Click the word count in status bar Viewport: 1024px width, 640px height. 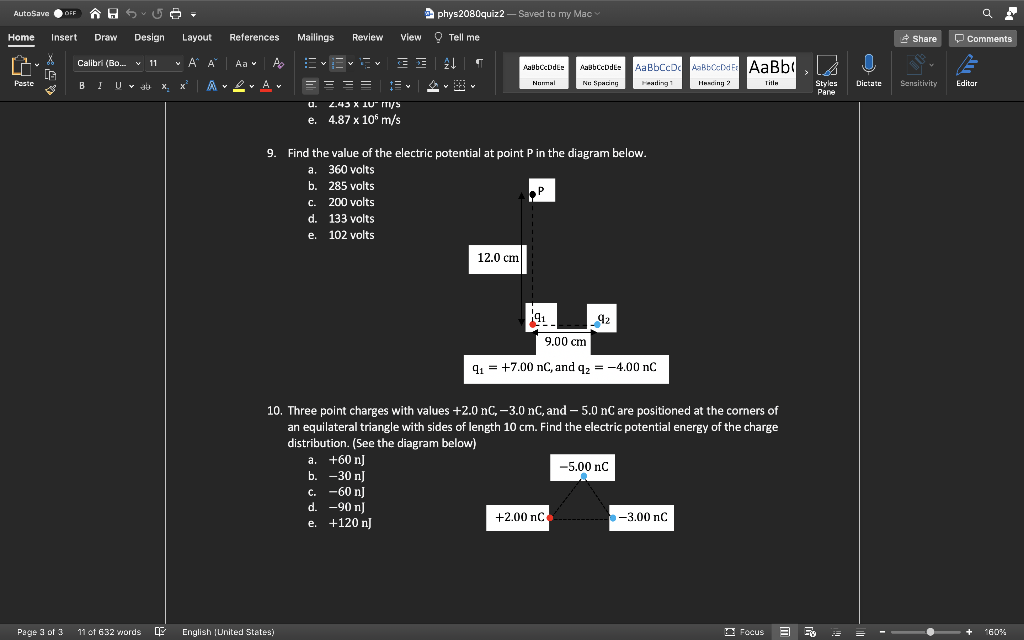coord(109,632)
